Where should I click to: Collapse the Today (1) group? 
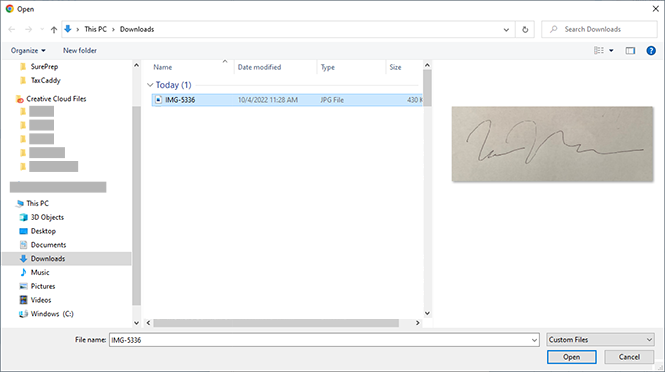pyautogui.click(x=150, y=85)
